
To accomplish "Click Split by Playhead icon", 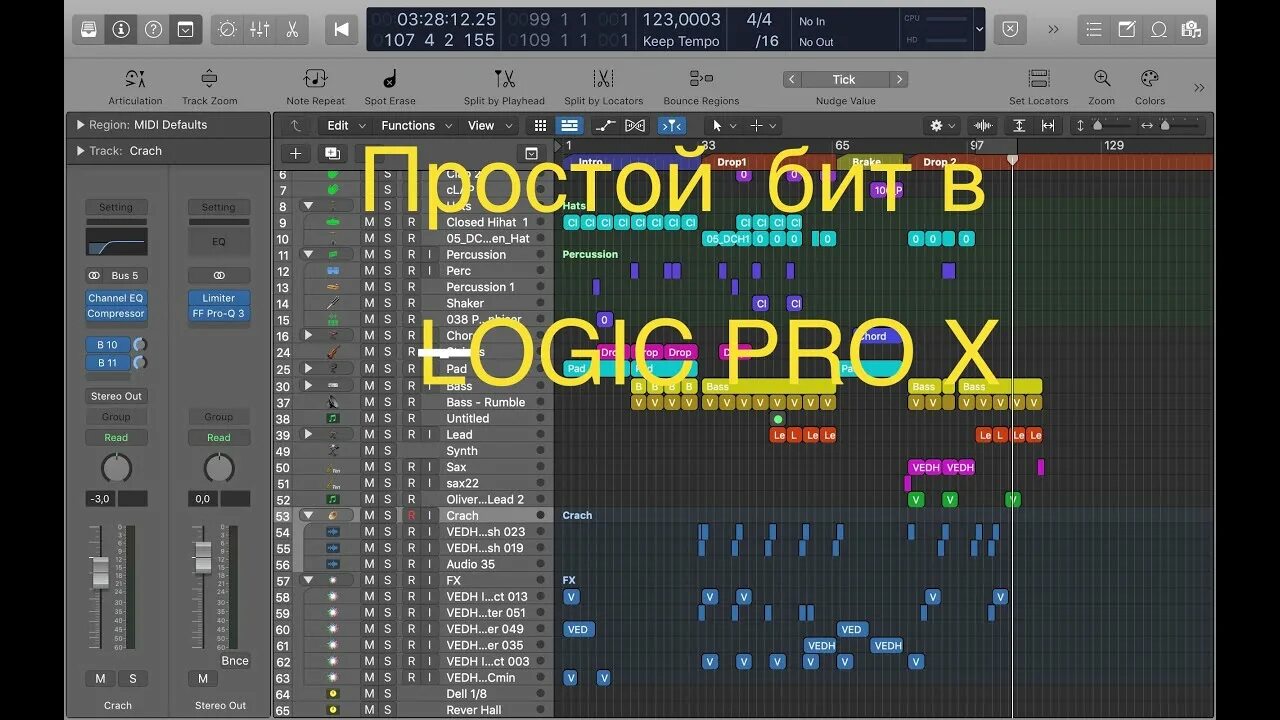I will [504, 79].
